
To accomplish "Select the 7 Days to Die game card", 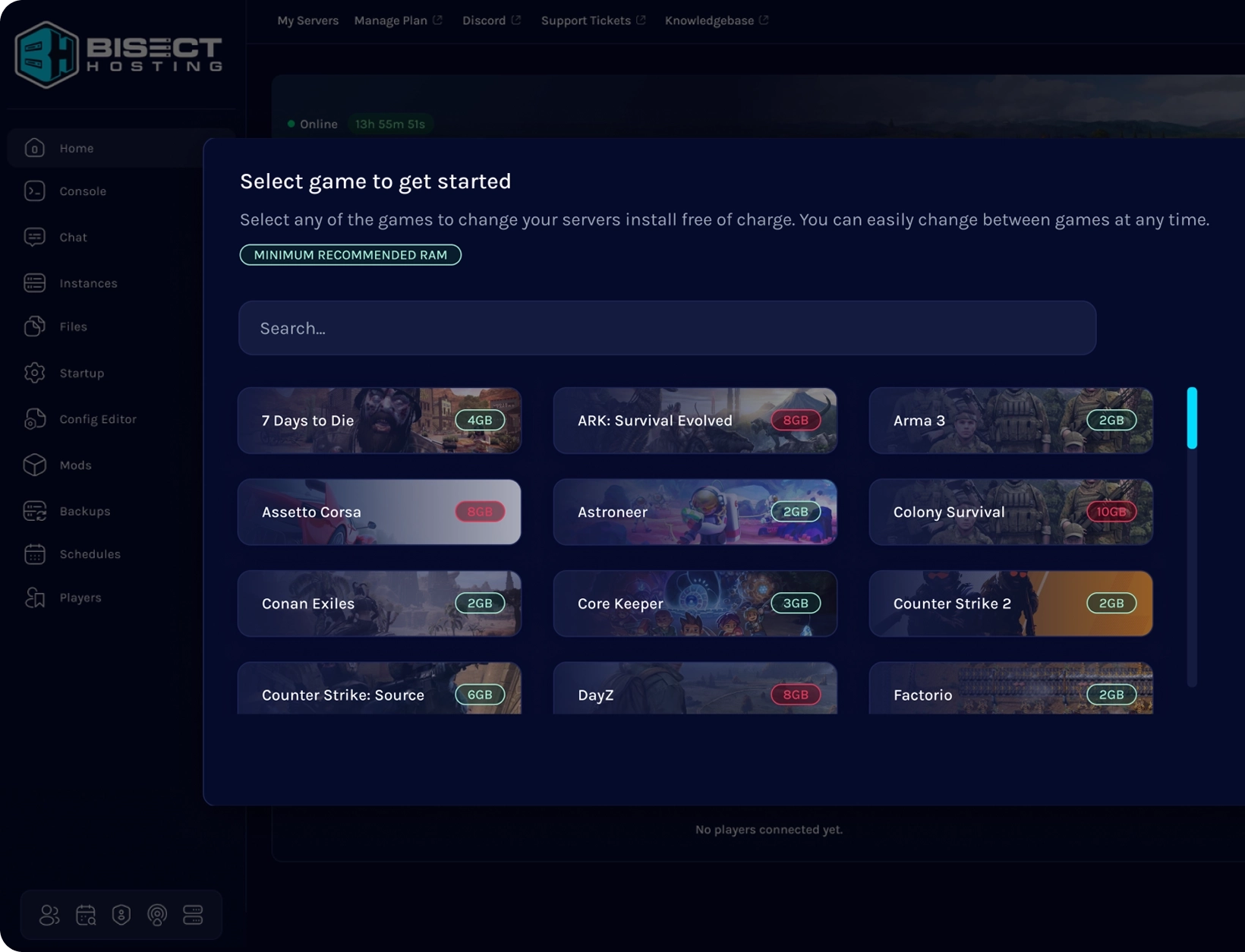I will coord(380,421).
